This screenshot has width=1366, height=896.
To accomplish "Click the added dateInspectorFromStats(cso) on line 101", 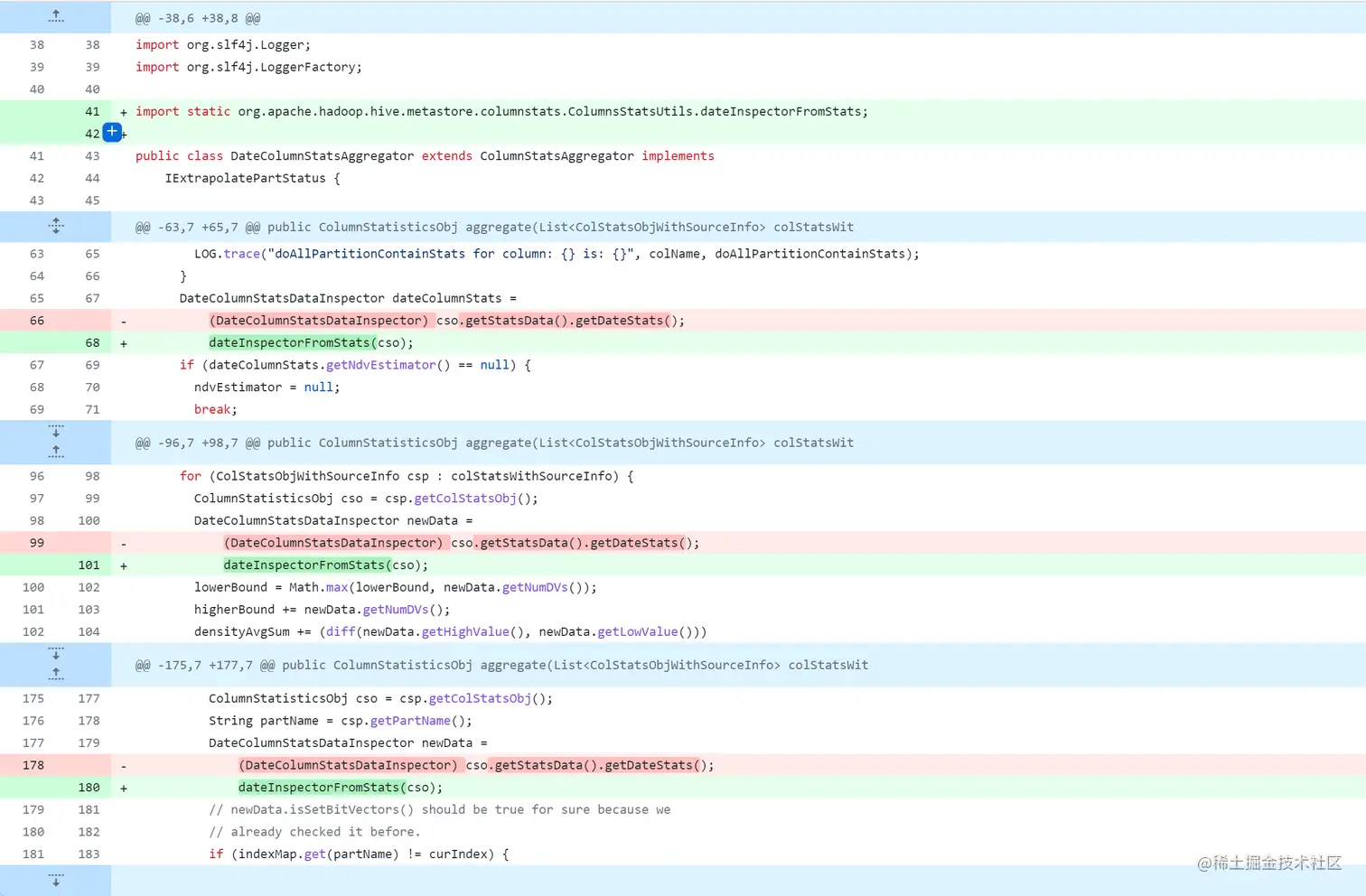I will point(325,565).
